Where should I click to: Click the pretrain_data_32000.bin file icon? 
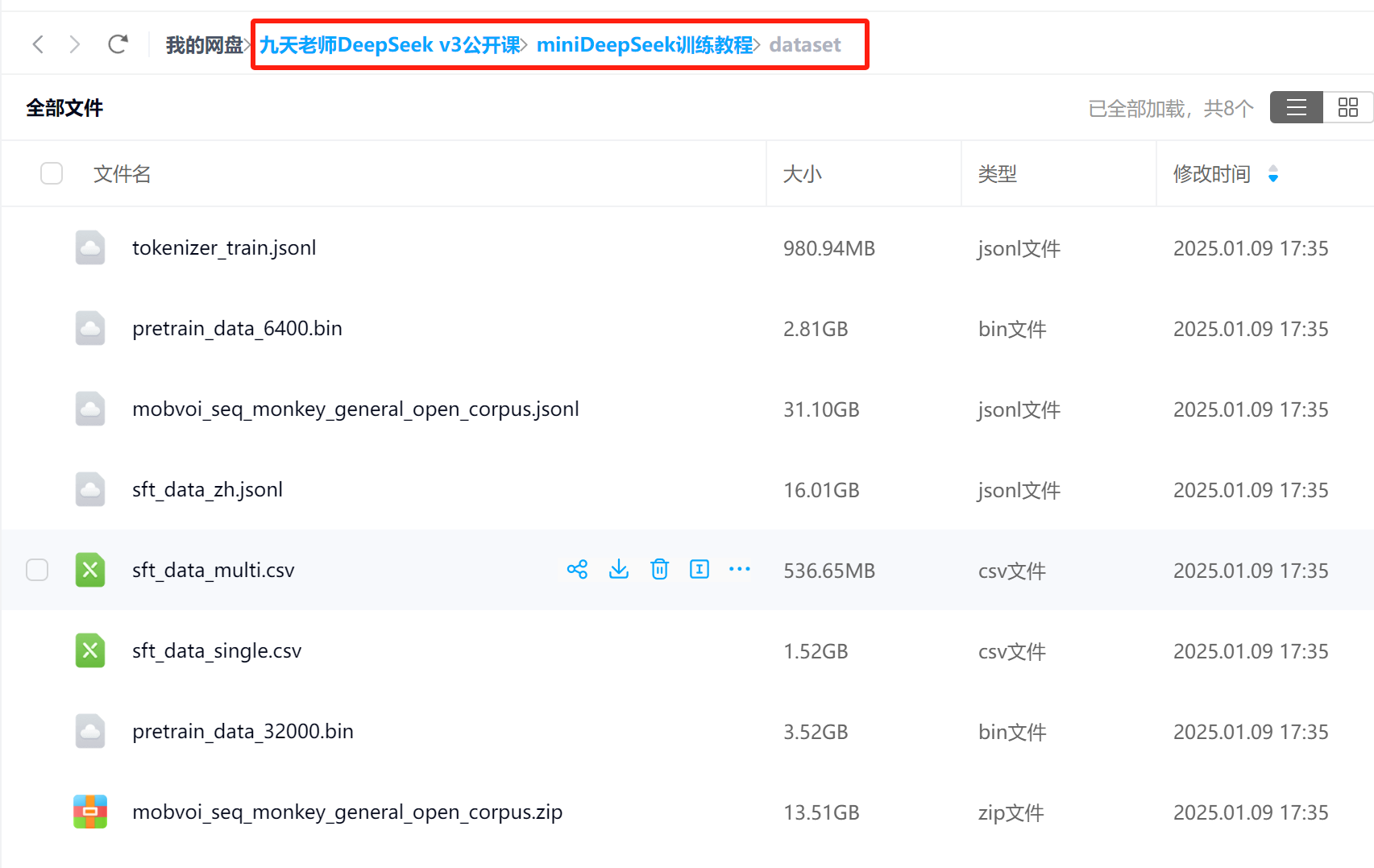90,731
